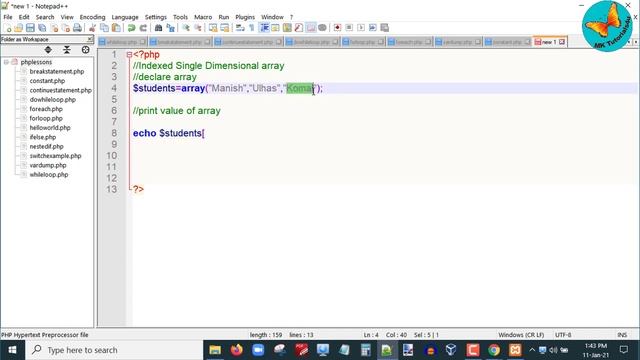Select foreach.php in the folder tree
The image size is (640, 360).
tap(46, 109)
